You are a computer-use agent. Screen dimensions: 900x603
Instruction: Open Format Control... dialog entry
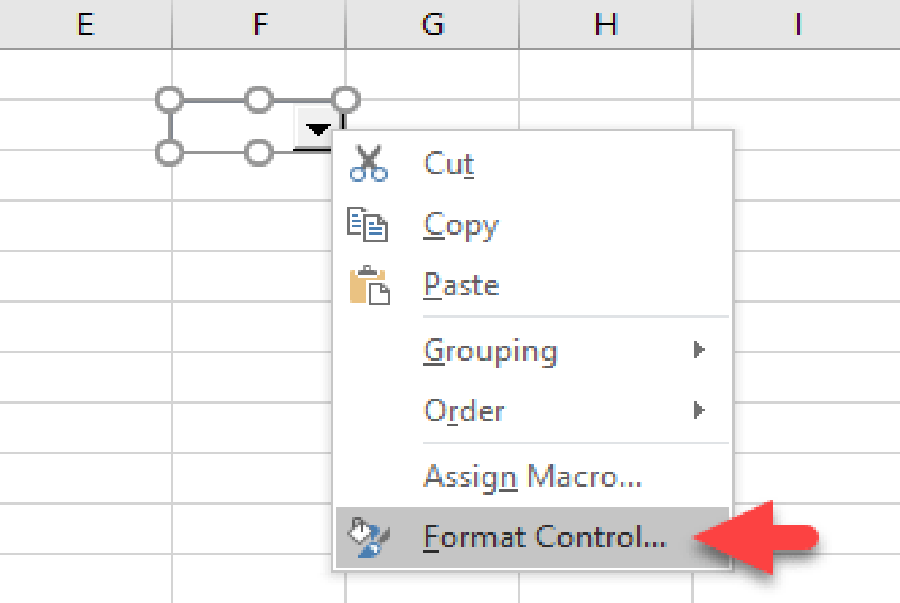pyautogui.click(x=532, y=538)
